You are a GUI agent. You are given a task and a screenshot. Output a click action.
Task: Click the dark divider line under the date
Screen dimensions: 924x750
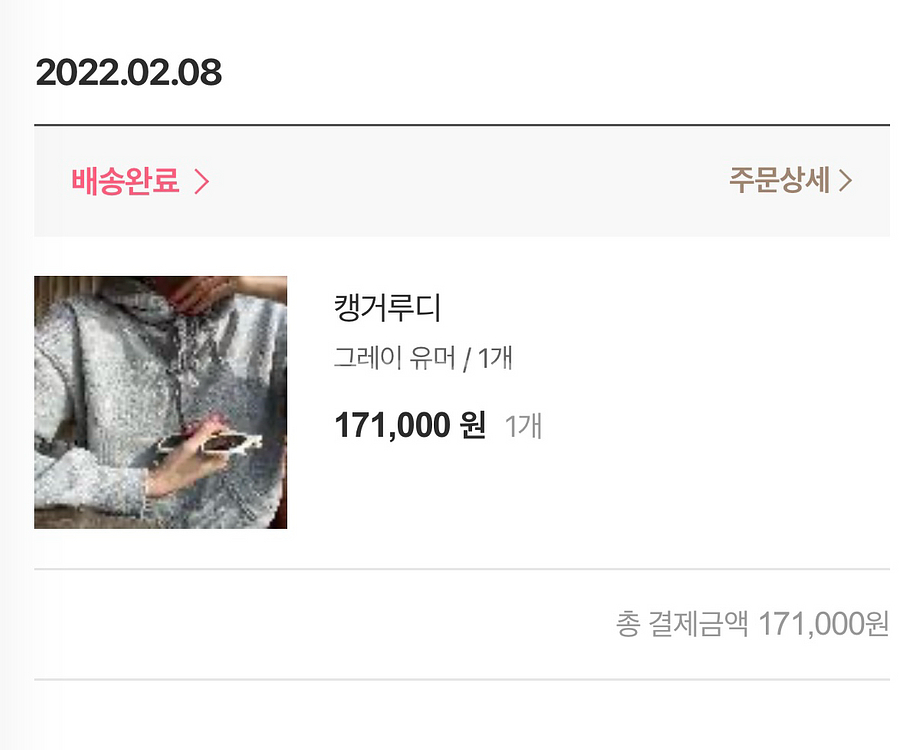tap(461, 126)
